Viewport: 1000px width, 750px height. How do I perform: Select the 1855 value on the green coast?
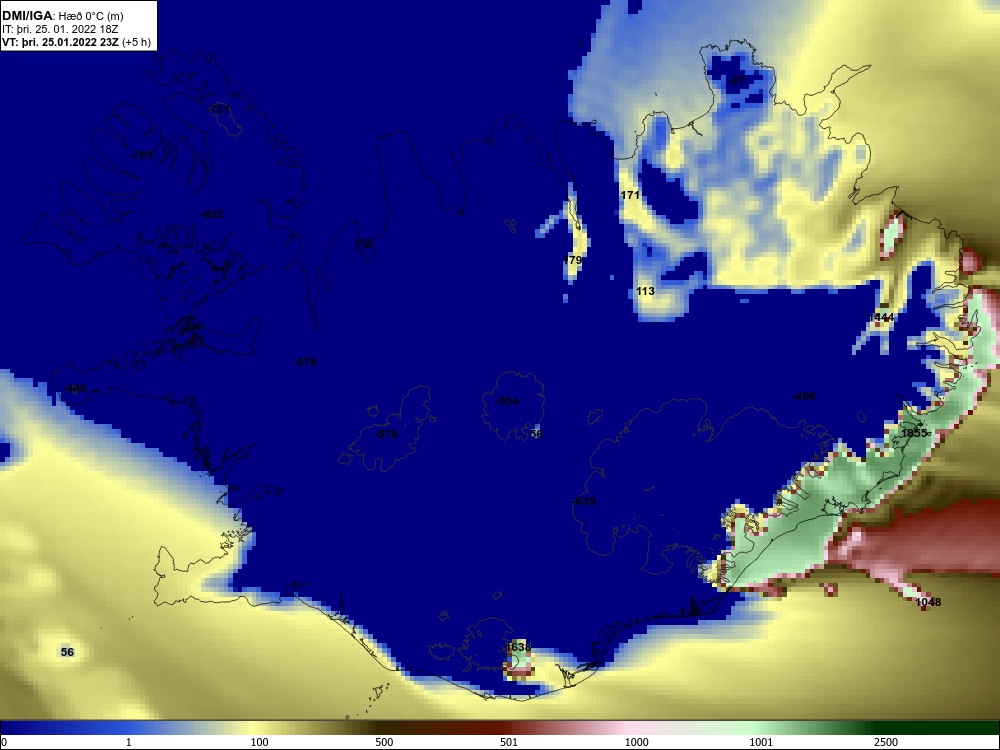(914, 433)
